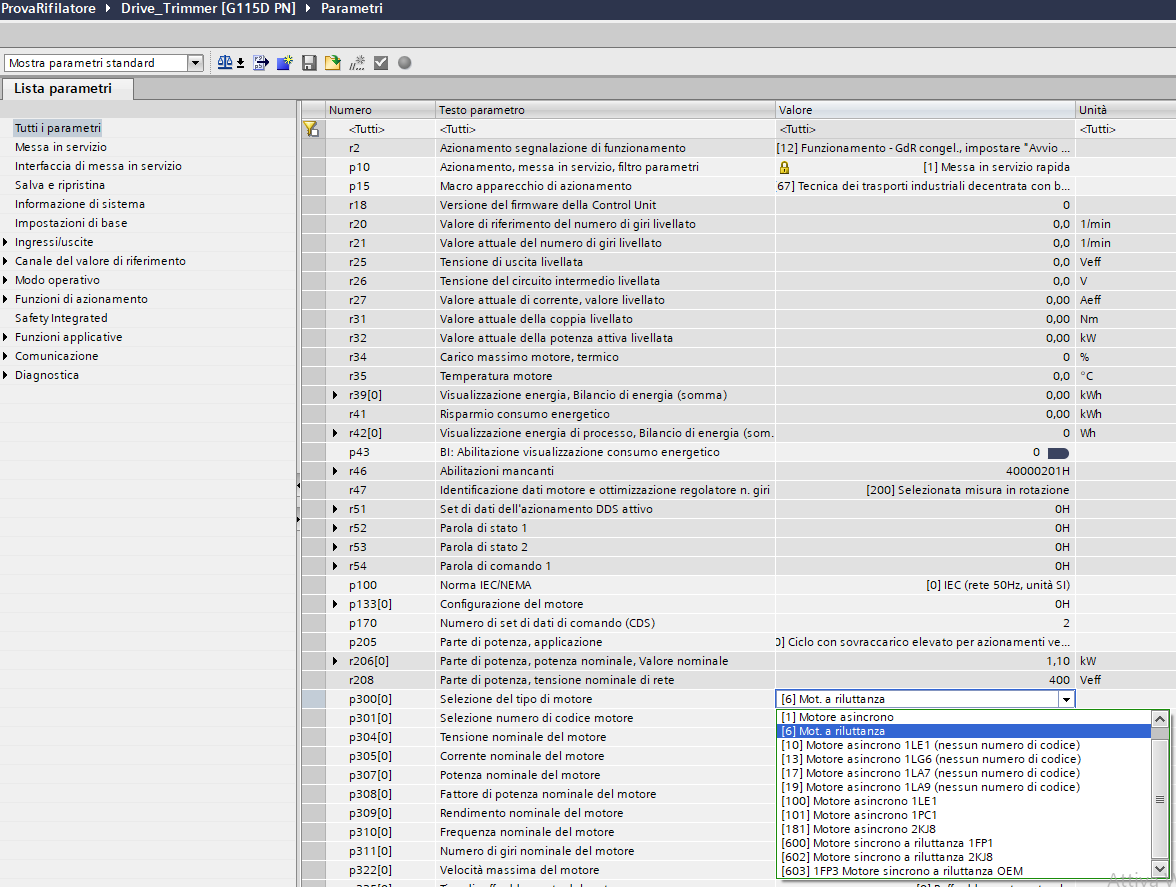Choose '[600] Motore sincrono a riluttanza 1FP1'
1176x887 pixels.
pyautogui.click(x=889, y=843)
